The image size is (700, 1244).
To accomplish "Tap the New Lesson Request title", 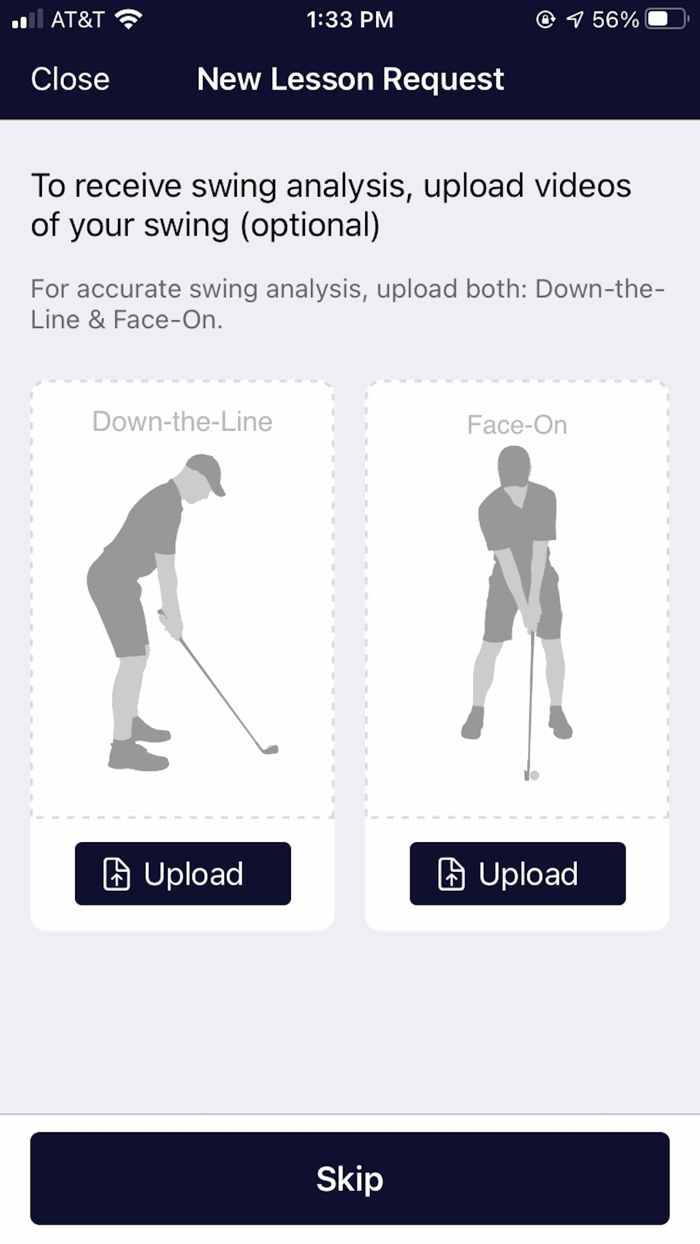I will (x=350, y=80).
